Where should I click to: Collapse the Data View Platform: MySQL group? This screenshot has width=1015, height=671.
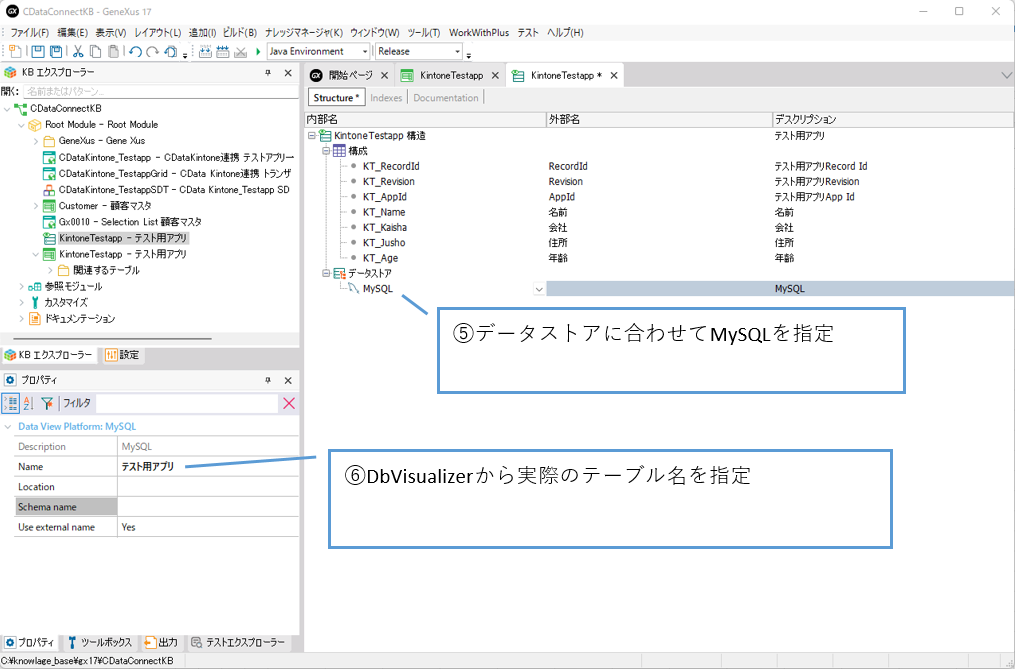pos(8,427)
